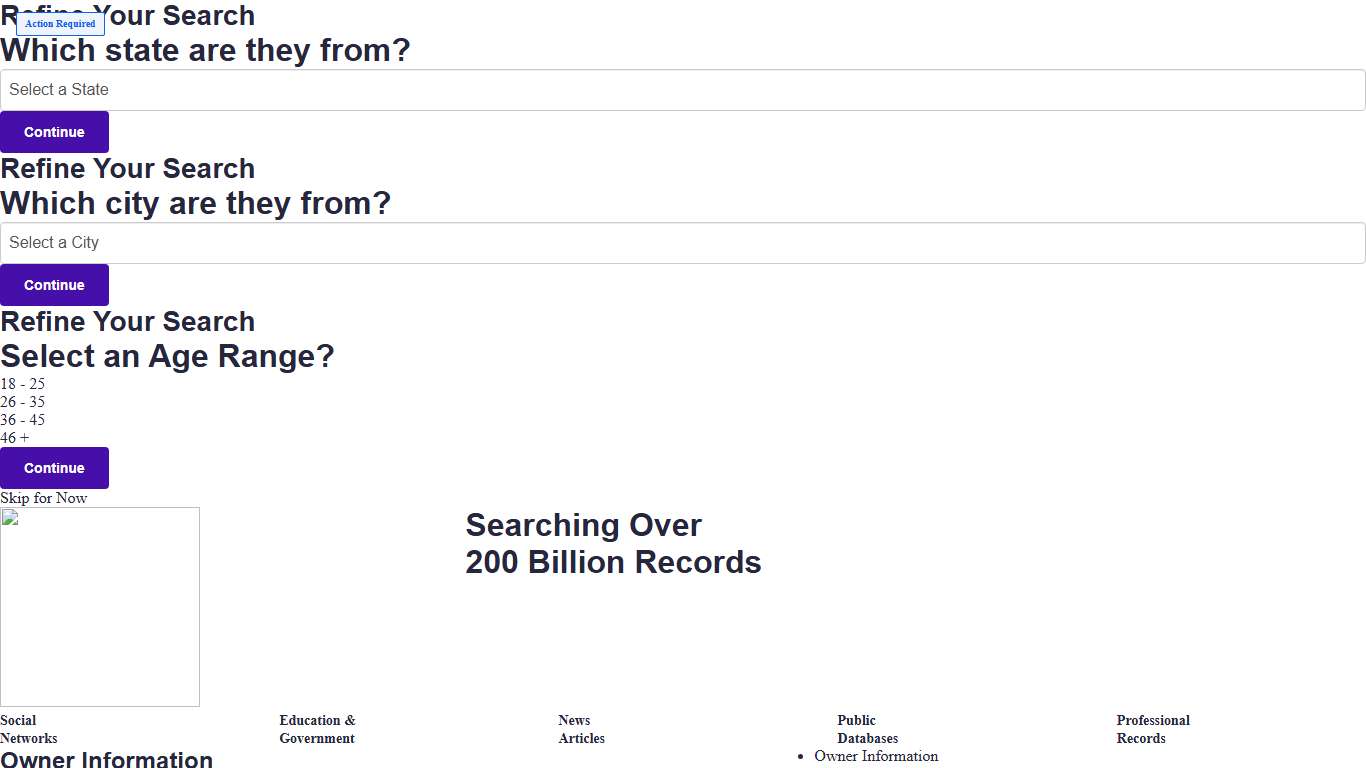The width and height of the screenshot is (1366, 768).
Task: Select the 46 + age range
Action: pyautogui.click(x=15, y=438)
